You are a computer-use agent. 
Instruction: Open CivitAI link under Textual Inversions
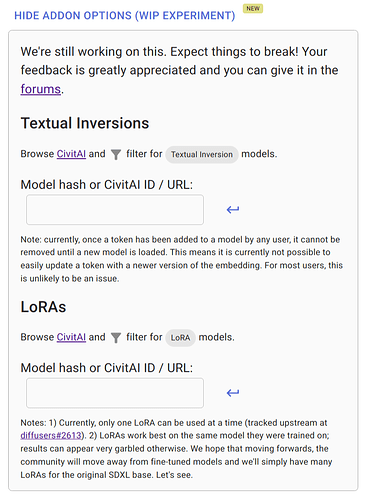[x=71, y=154]
